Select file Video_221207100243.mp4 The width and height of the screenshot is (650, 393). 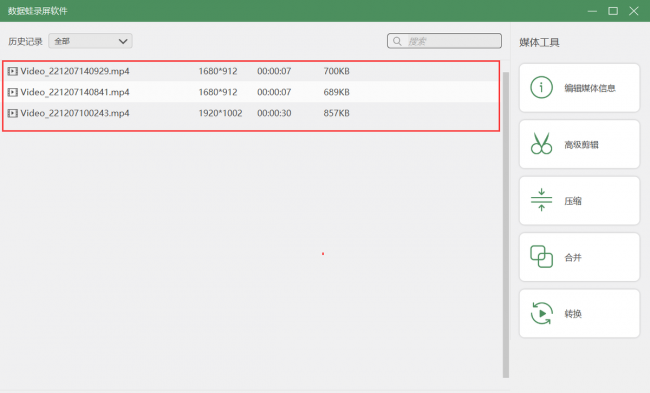[x=251, y=113]
